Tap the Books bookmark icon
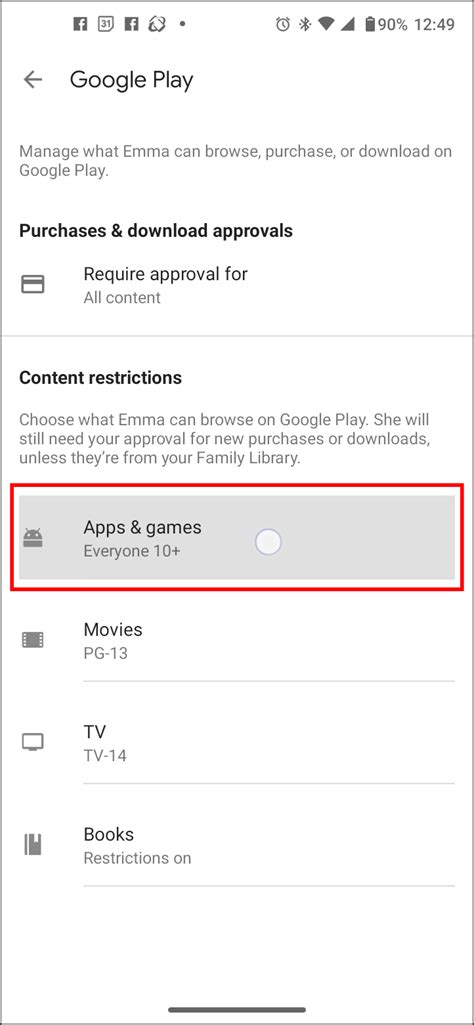Screen dimensions: 474x1025 click(x=33, y=845)
